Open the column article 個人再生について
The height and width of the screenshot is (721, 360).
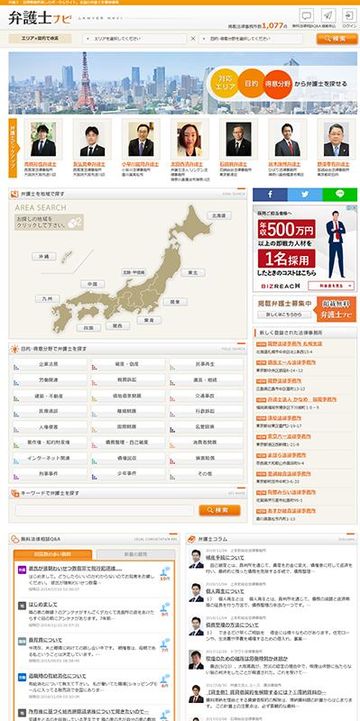pos(225,592)
